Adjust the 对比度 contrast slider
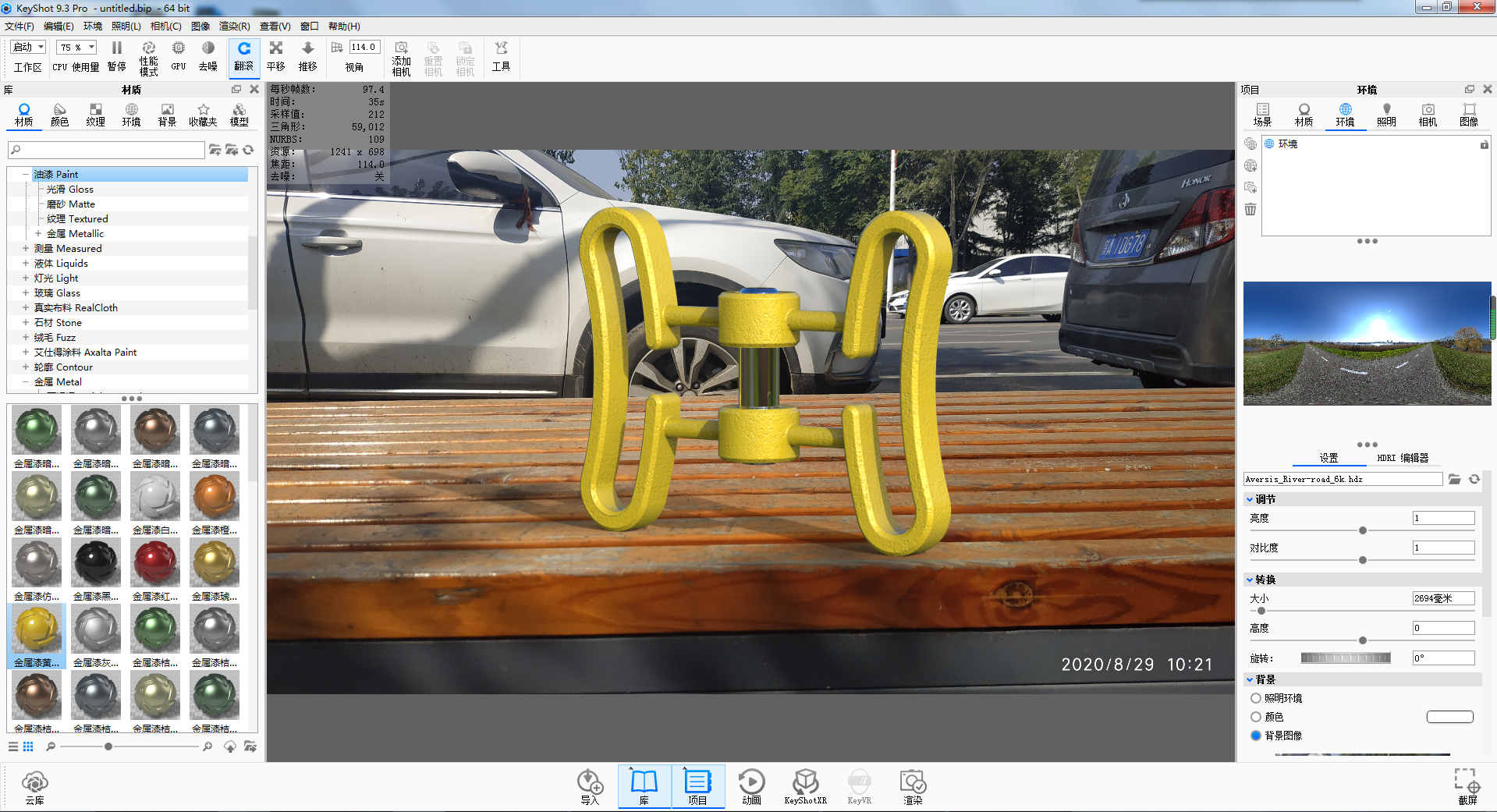Image resolution: width=1497 pixels, height=812 pixels. 1363,560
